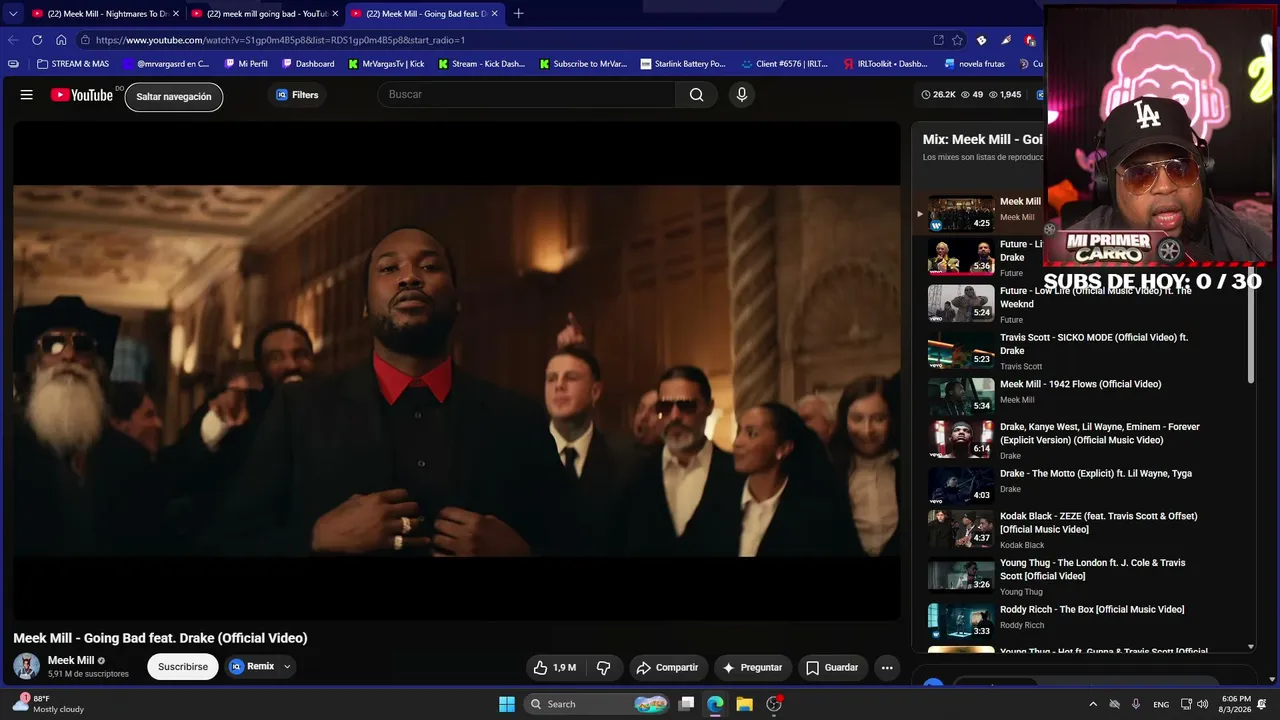Close the Nightmares To Dreams tab
Screen dimensions: 1280x720
(175, 14)
